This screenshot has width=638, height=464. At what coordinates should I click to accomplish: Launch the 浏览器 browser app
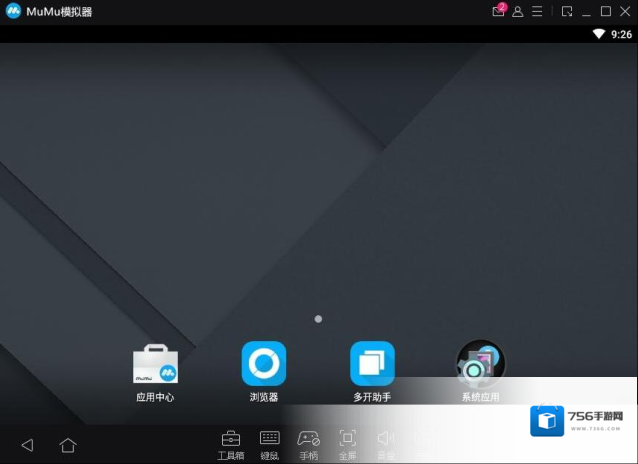[x=264, y=364]
